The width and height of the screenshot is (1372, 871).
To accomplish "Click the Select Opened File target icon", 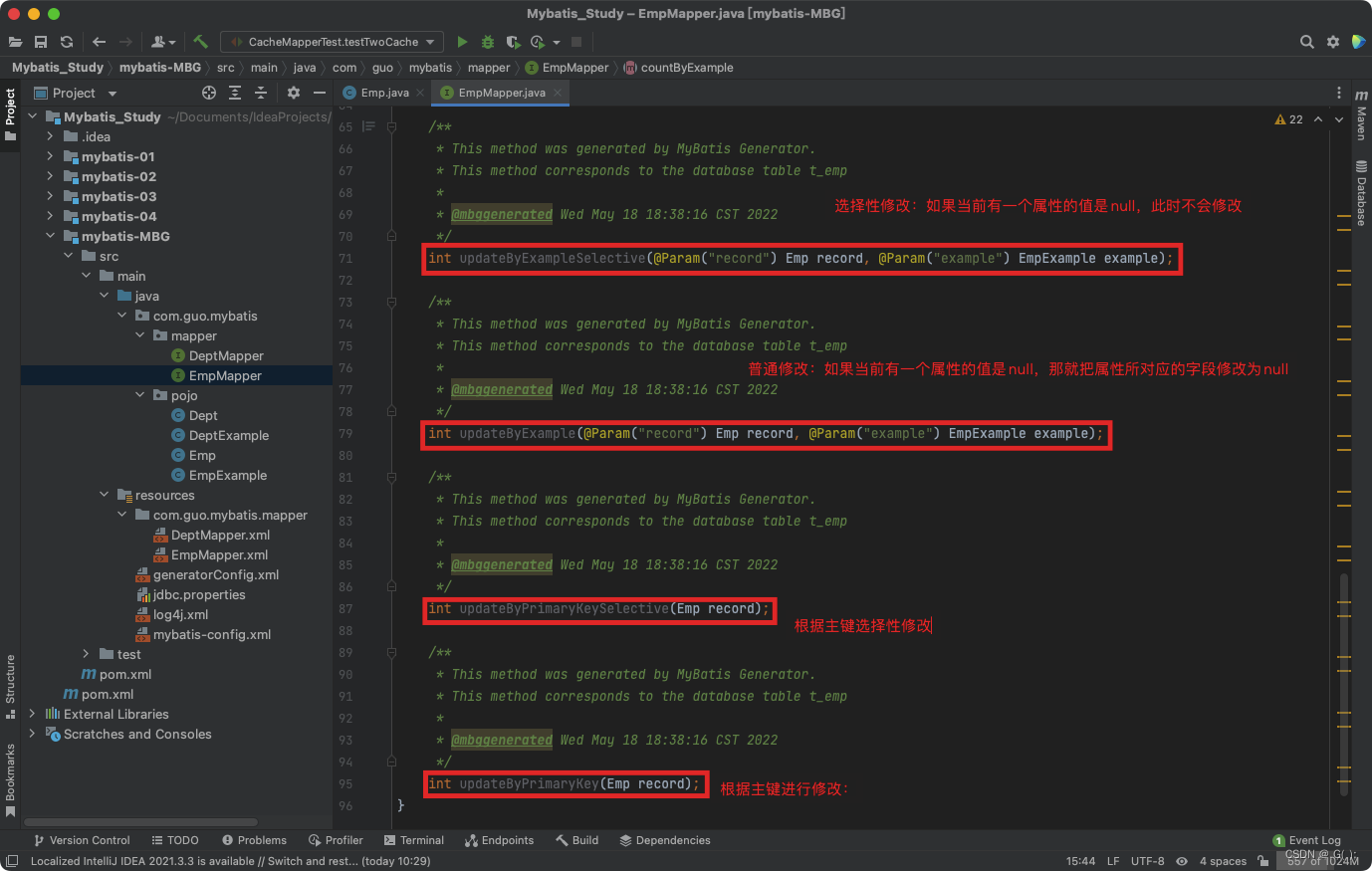I will click(x=209, y=93).
